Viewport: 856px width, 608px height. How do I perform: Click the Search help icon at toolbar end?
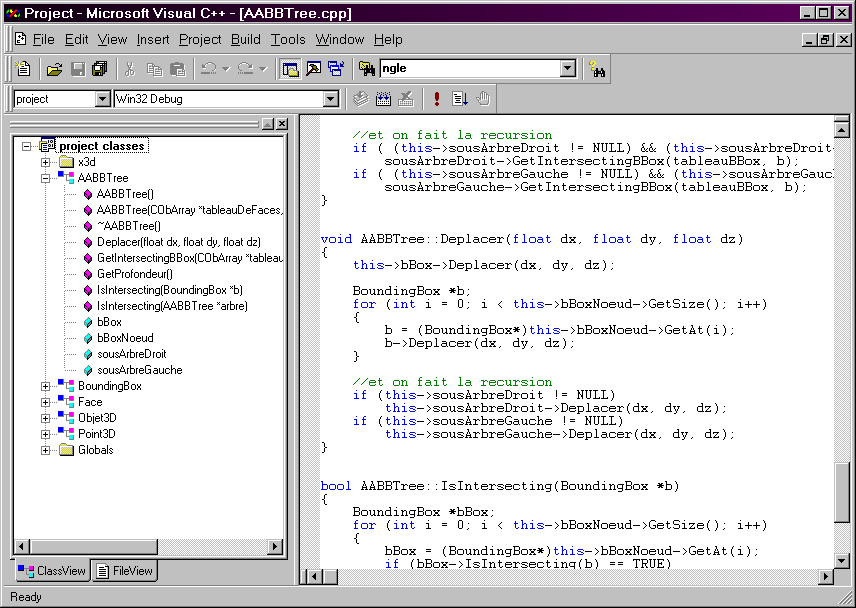(597, 69)
